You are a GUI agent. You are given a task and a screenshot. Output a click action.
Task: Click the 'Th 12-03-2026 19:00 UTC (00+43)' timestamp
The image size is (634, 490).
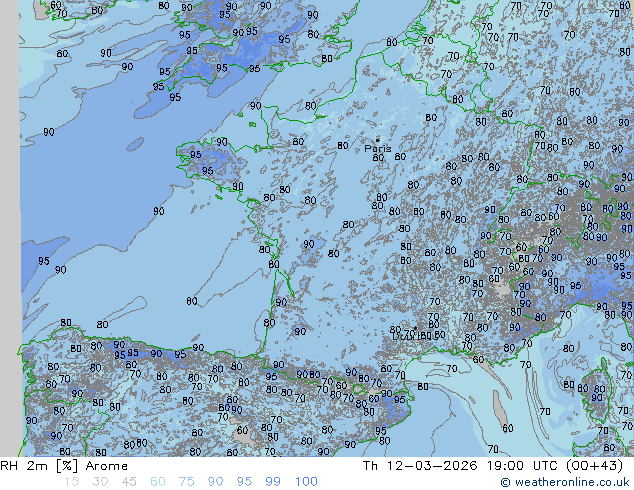492,466
